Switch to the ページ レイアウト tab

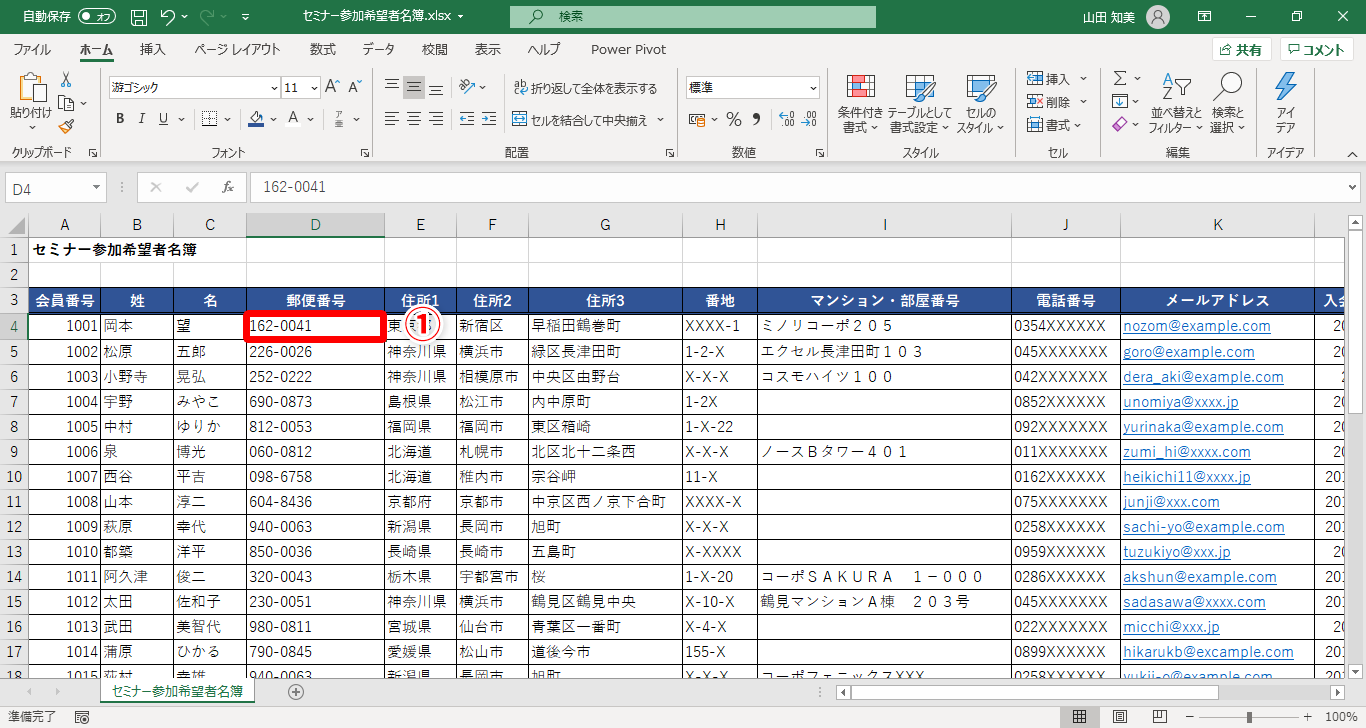coord(237,50)
